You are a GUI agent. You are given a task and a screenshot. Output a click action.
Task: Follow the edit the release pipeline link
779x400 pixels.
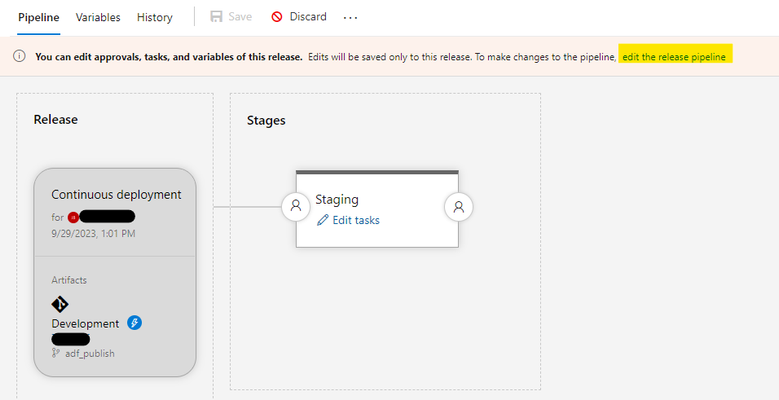point(674,57)
